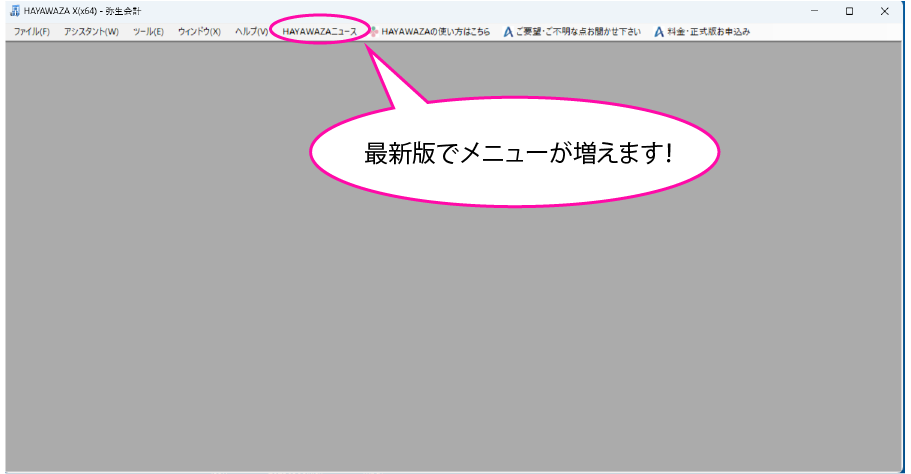
Task: Click the HAYAWAZA app icon in title bar
Action: point(15,11)
